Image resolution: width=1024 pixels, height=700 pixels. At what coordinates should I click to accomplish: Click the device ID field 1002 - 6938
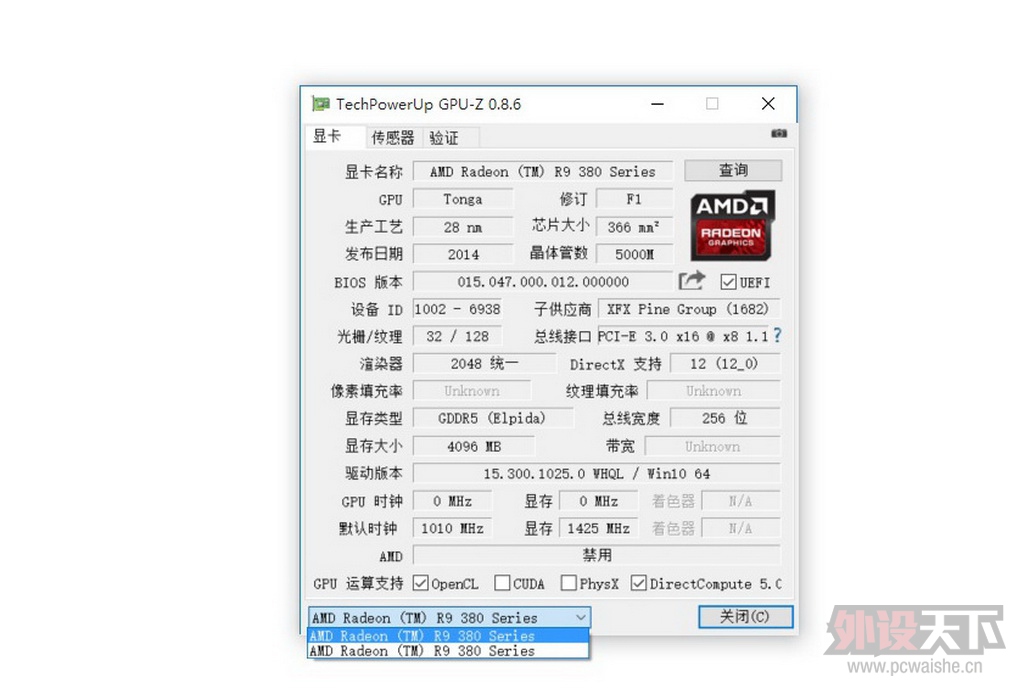click(458, 309)
